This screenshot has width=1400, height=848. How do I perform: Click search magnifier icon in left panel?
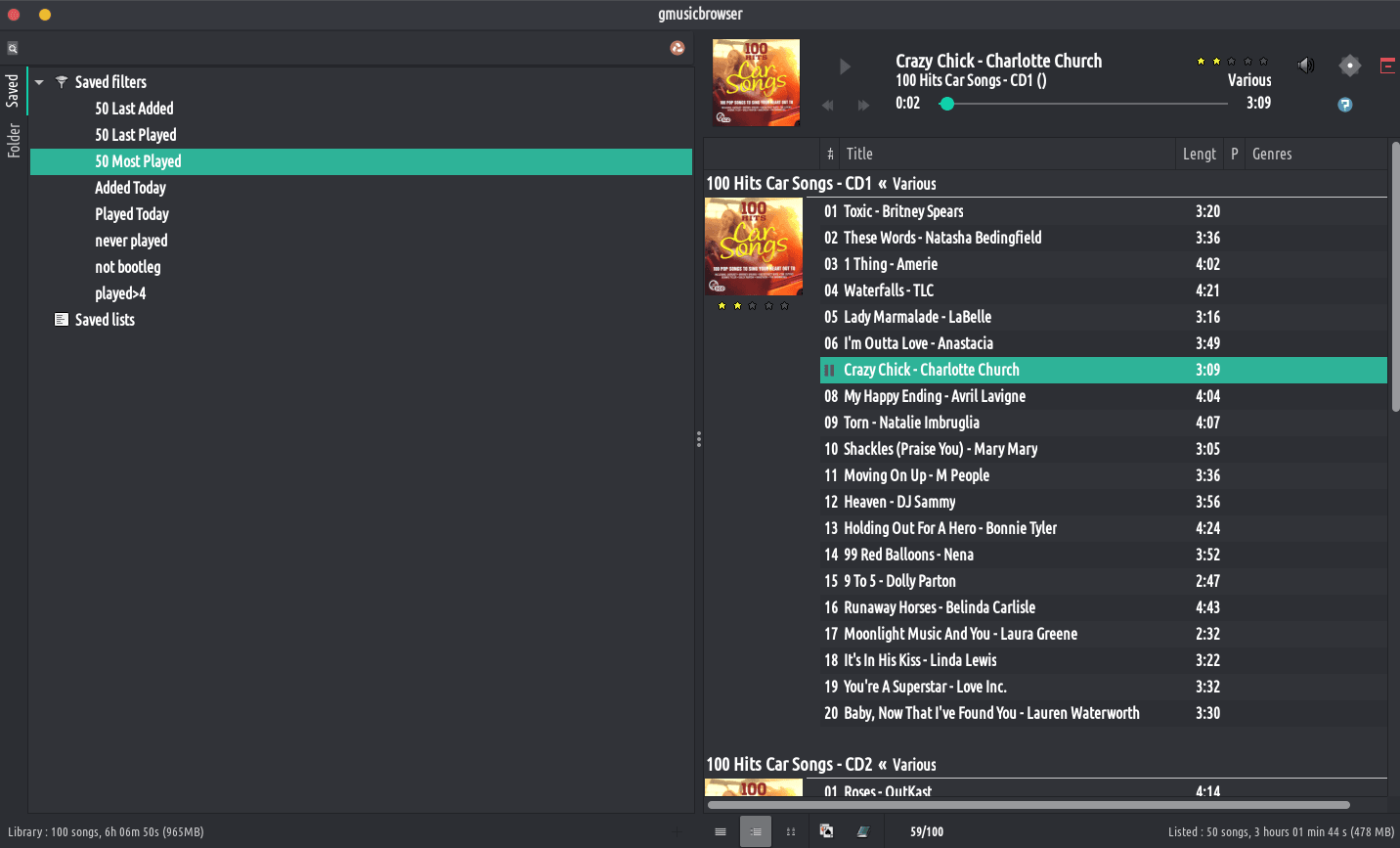13,48
